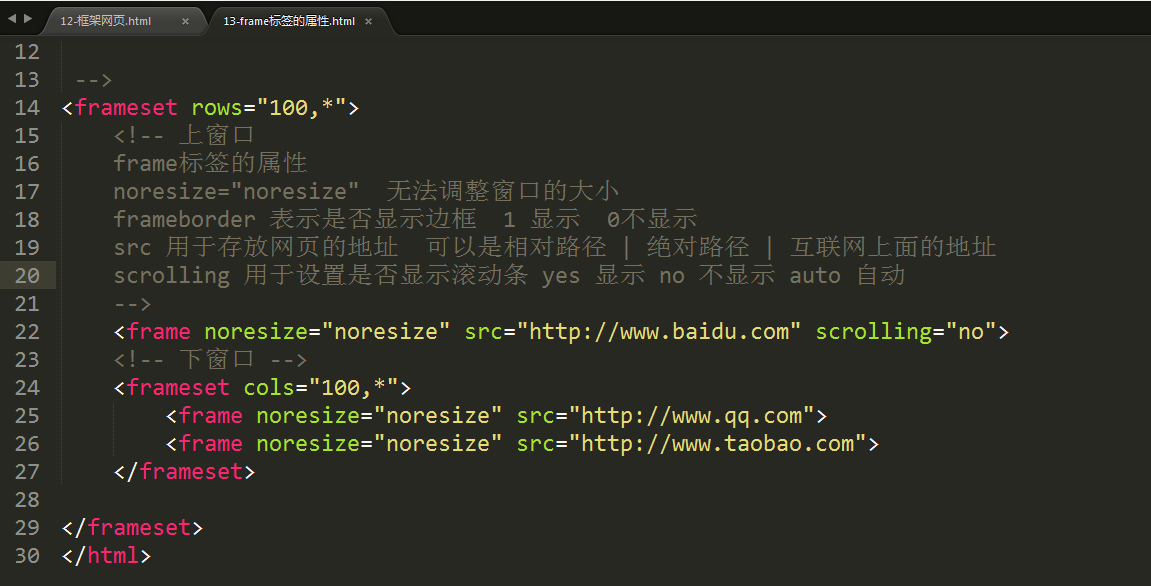This screenshot has height=586, width=1151.
Task: Place cursor in the http://www.taobao.com URL
Action: point(717,444)
